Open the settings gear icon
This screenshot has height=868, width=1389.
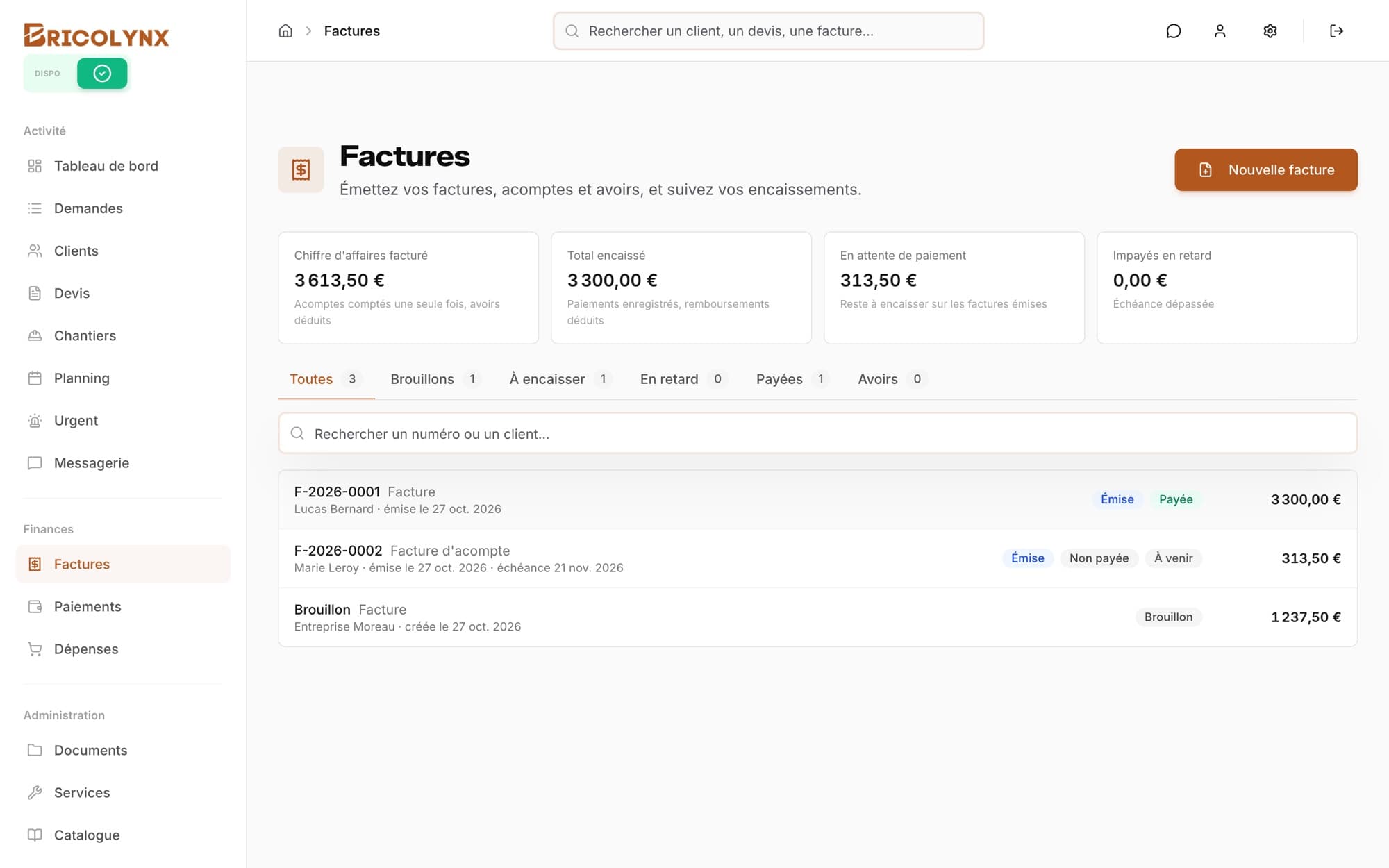pos(1270,31)
